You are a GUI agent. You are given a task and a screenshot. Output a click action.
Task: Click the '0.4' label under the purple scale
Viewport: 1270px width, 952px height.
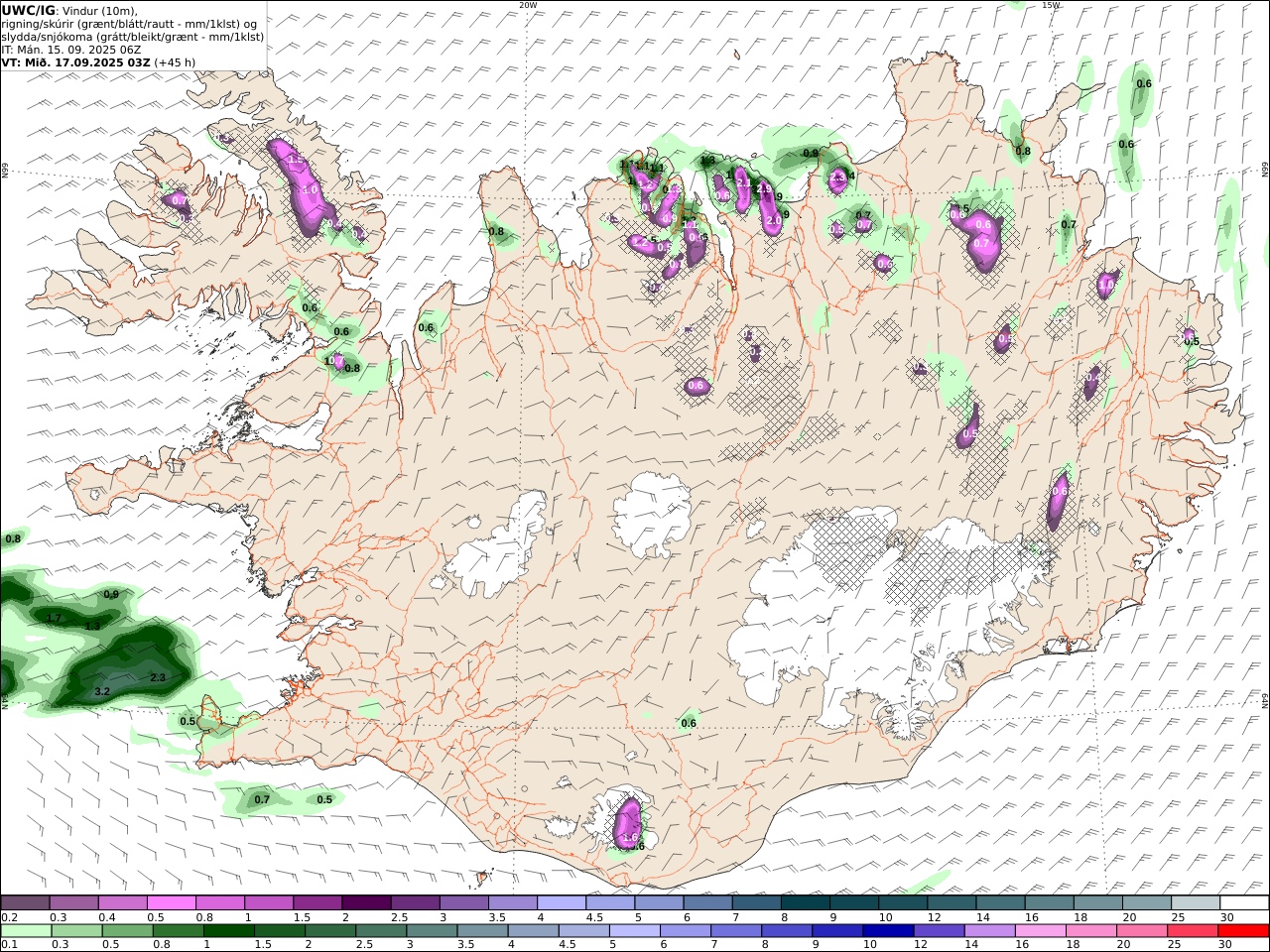click(106, 917)
